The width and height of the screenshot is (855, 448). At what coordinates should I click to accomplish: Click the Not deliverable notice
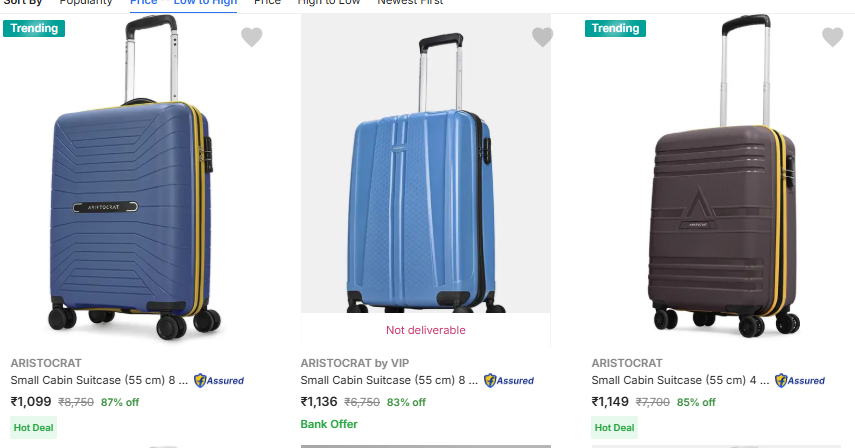426,330
